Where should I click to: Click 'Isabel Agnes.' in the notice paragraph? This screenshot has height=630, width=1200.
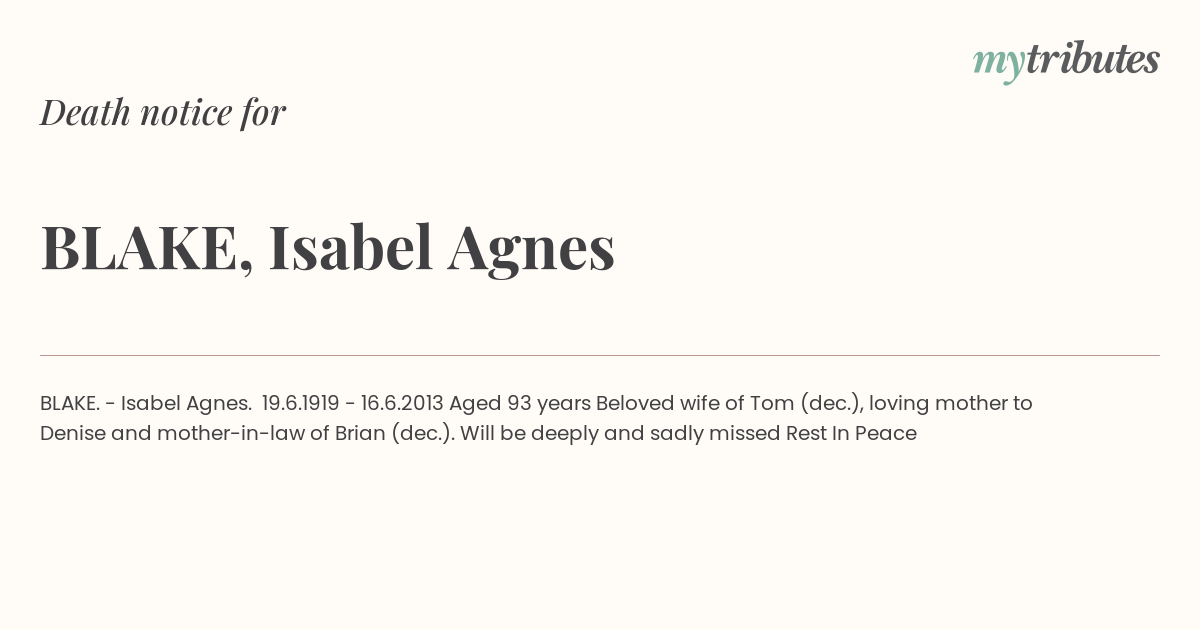(186, 404)
